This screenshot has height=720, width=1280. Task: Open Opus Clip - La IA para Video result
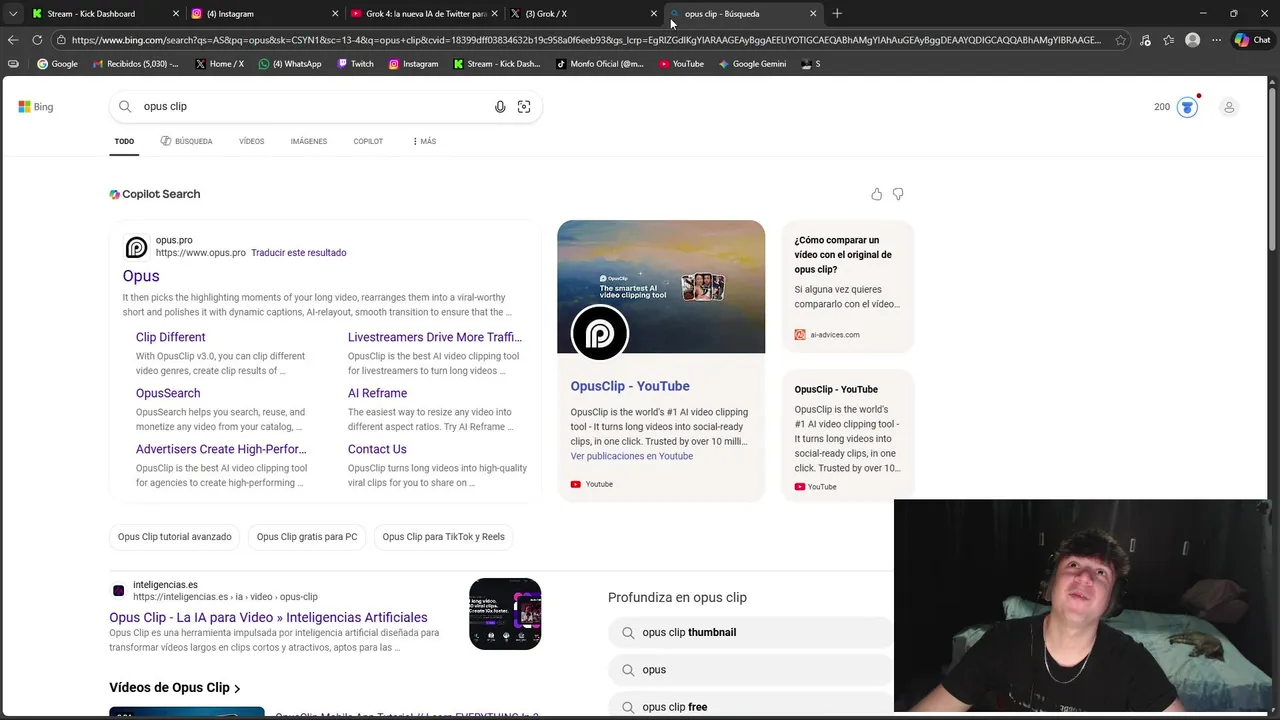[268, 617]
